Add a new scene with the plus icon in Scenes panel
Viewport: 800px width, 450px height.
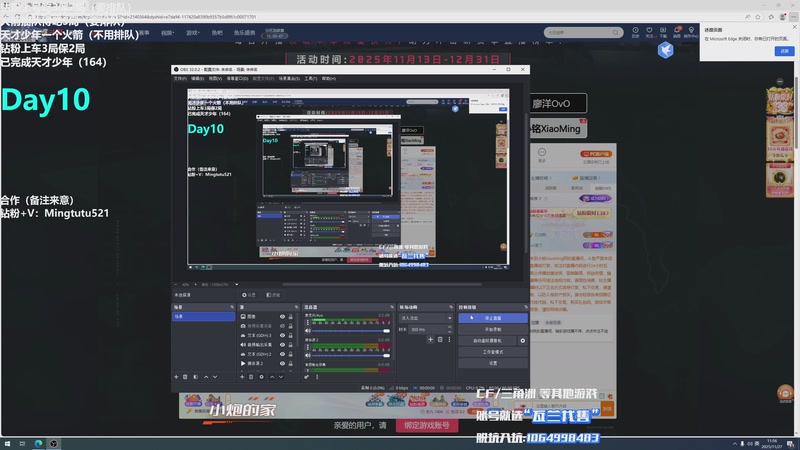coord(176,377)
